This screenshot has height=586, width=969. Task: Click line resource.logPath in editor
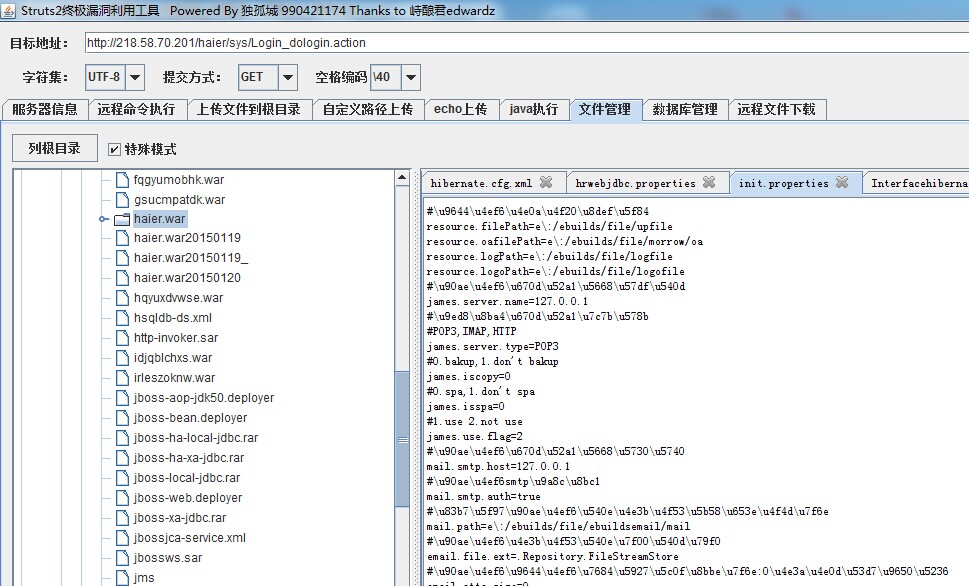pos(549,256)
